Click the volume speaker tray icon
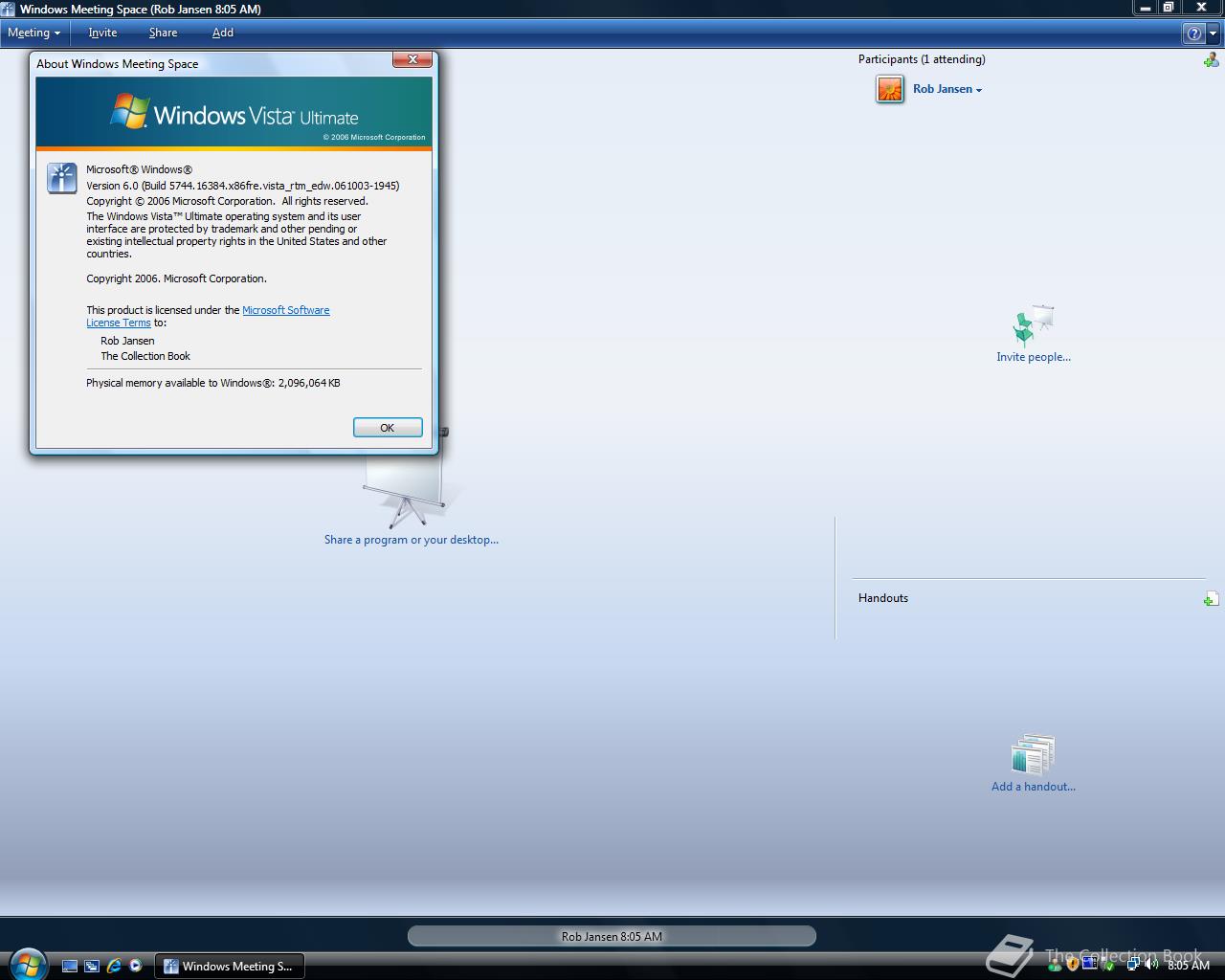1225x980 pixels. click(x=1149, y=965)
